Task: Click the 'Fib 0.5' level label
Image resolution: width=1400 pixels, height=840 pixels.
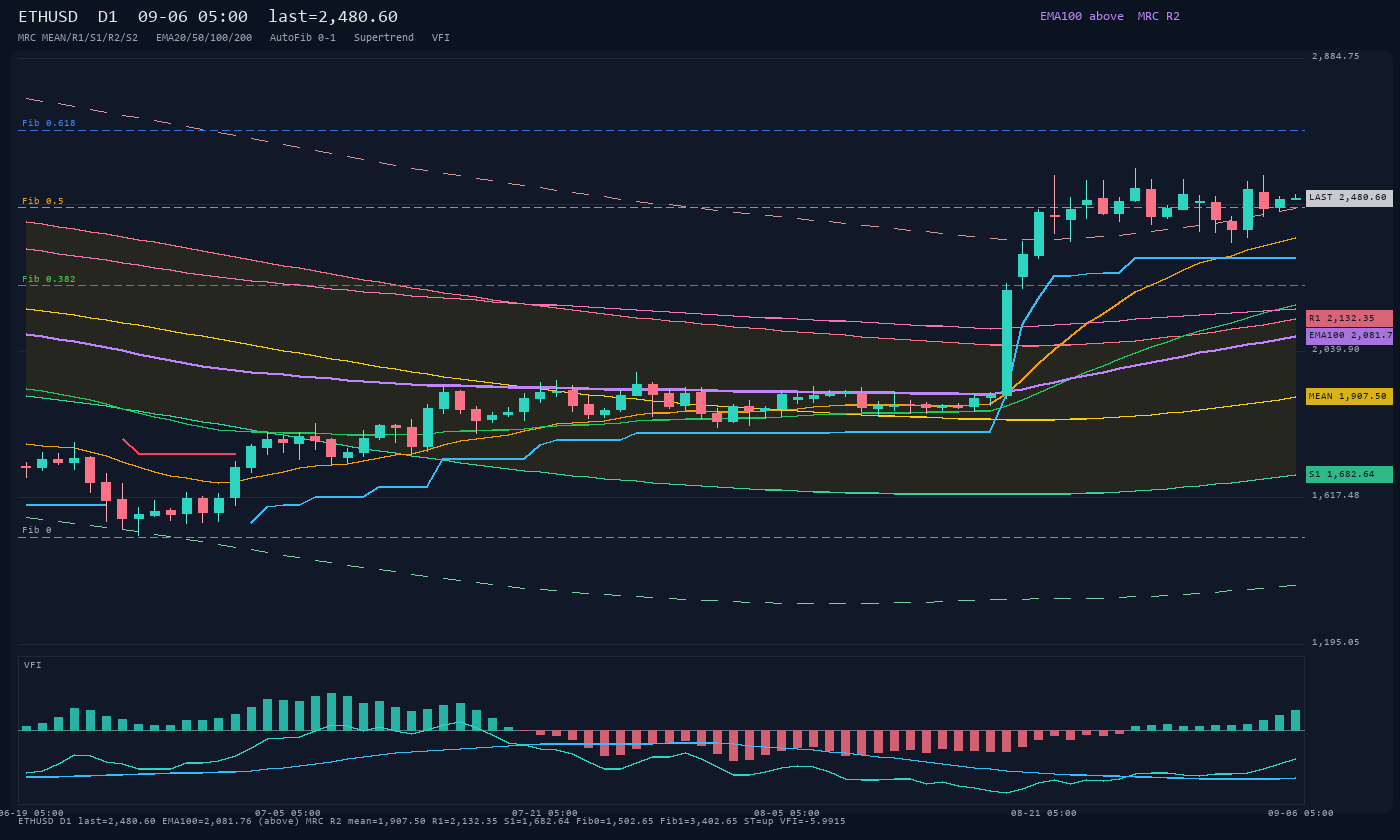Action: 43,201
